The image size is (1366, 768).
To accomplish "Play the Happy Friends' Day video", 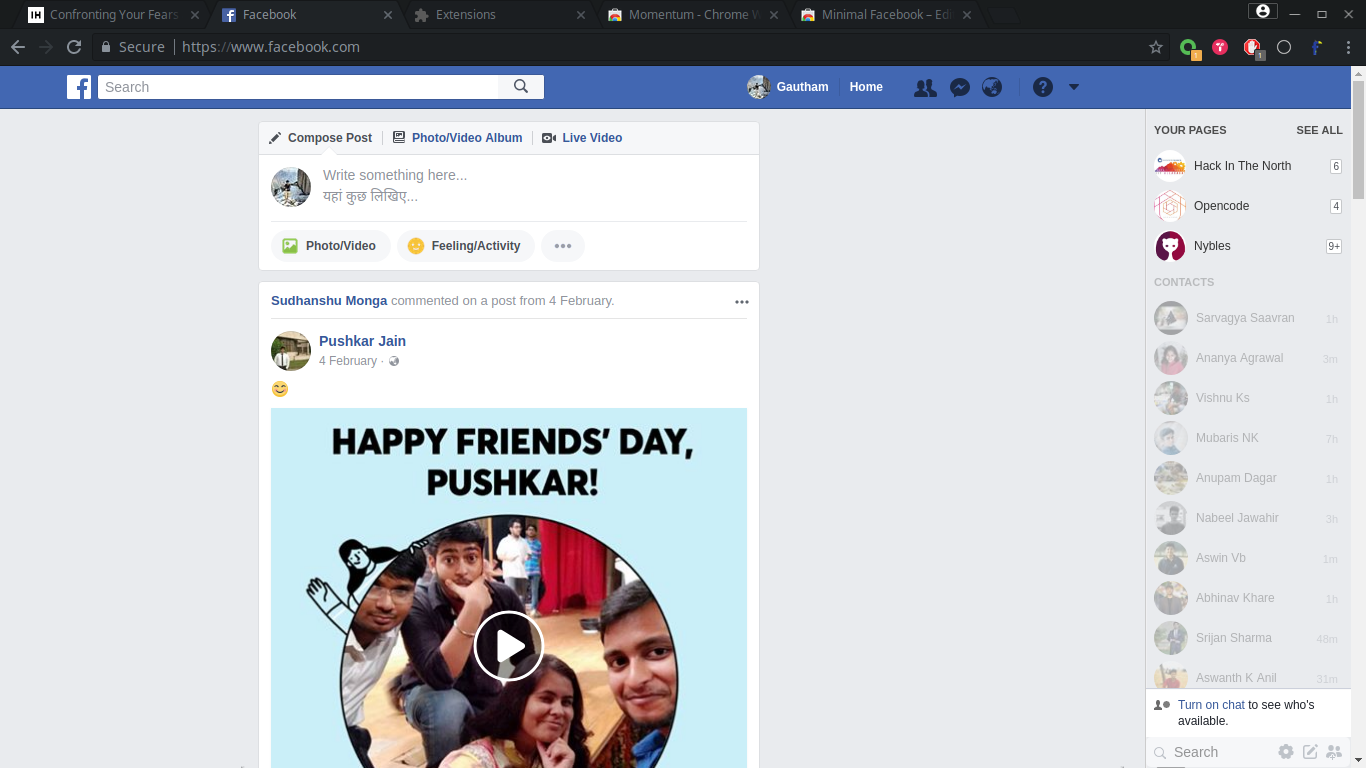I will 509,646.
